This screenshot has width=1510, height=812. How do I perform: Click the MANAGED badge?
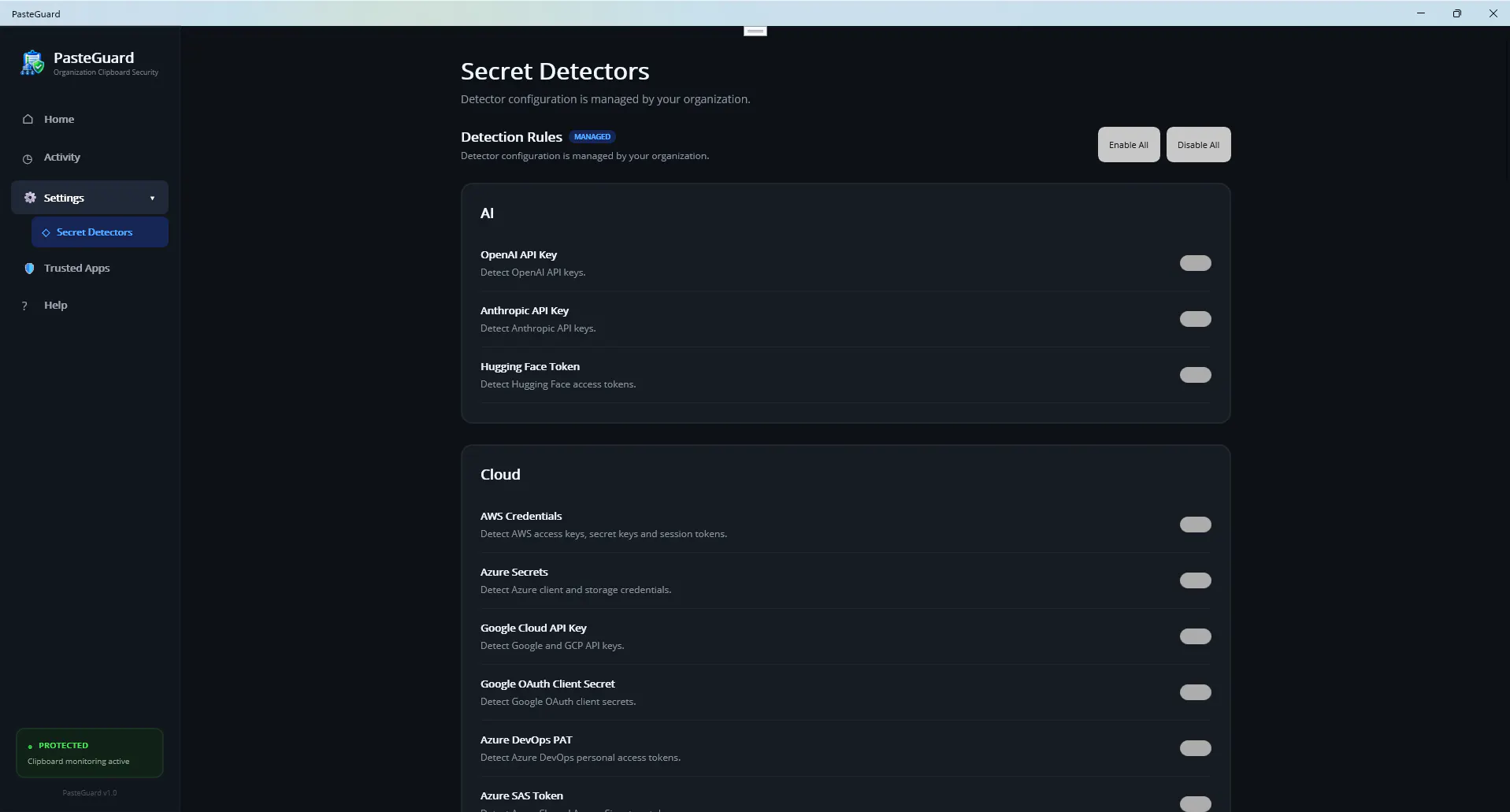point(592,137)
